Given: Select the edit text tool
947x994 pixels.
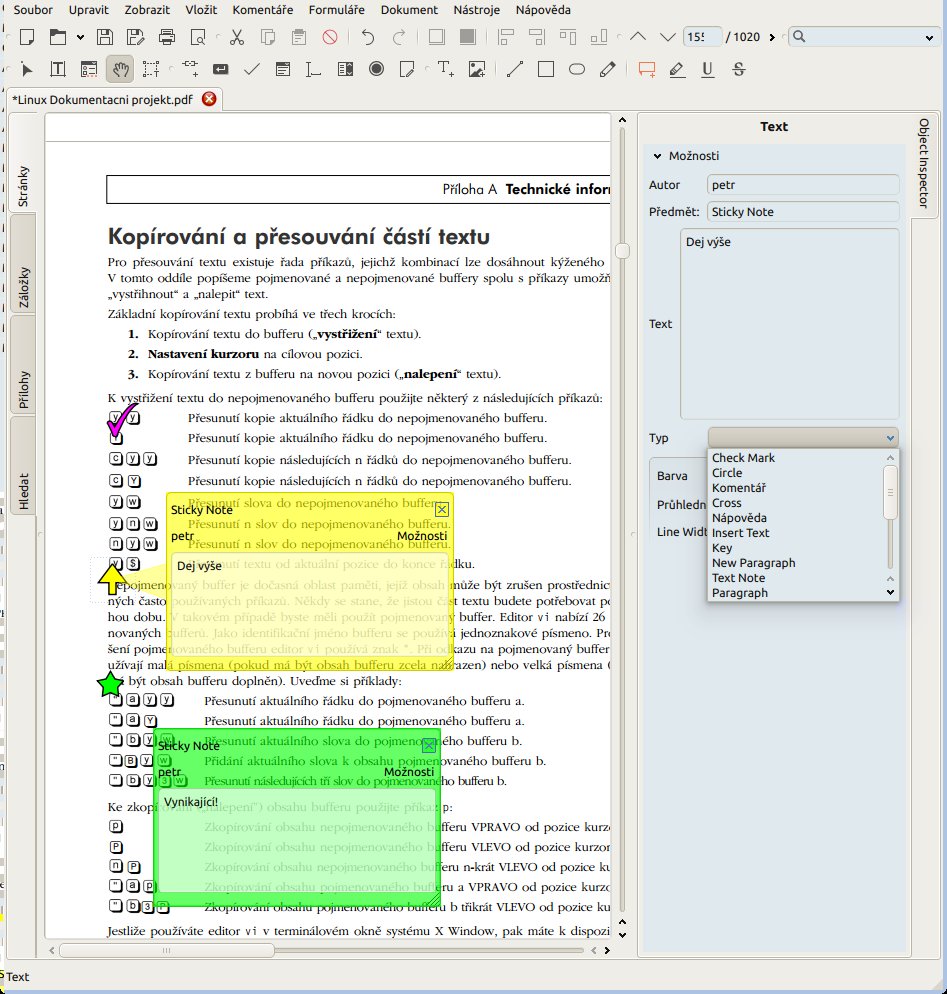Looking at the screenshot, I should click(x=58, y=69).
